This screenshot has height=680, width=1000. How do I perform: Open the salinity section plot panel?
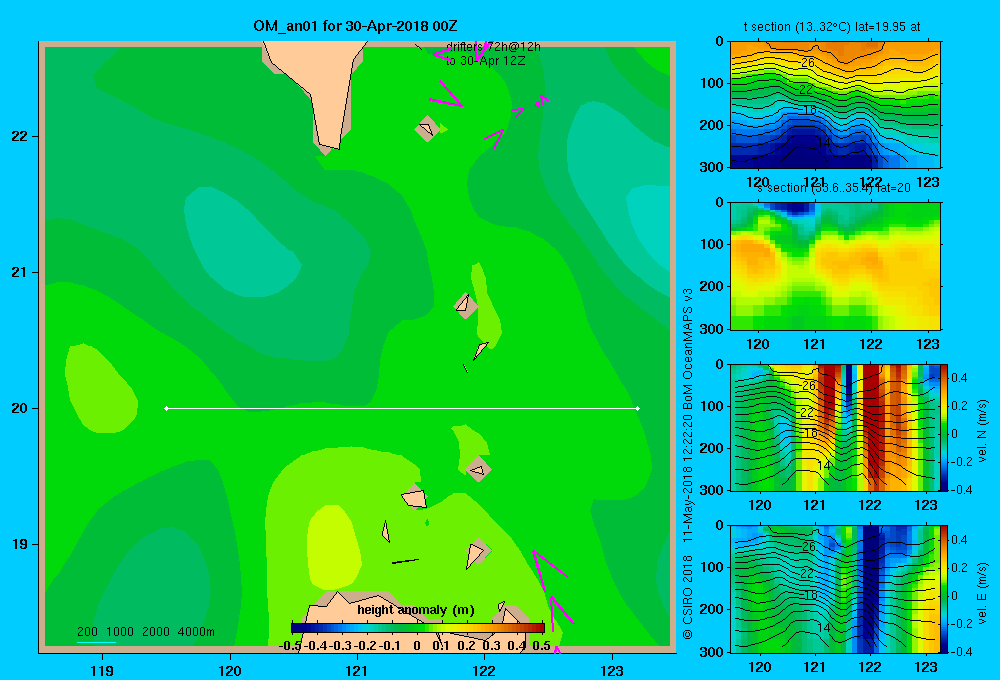(835, 266)
